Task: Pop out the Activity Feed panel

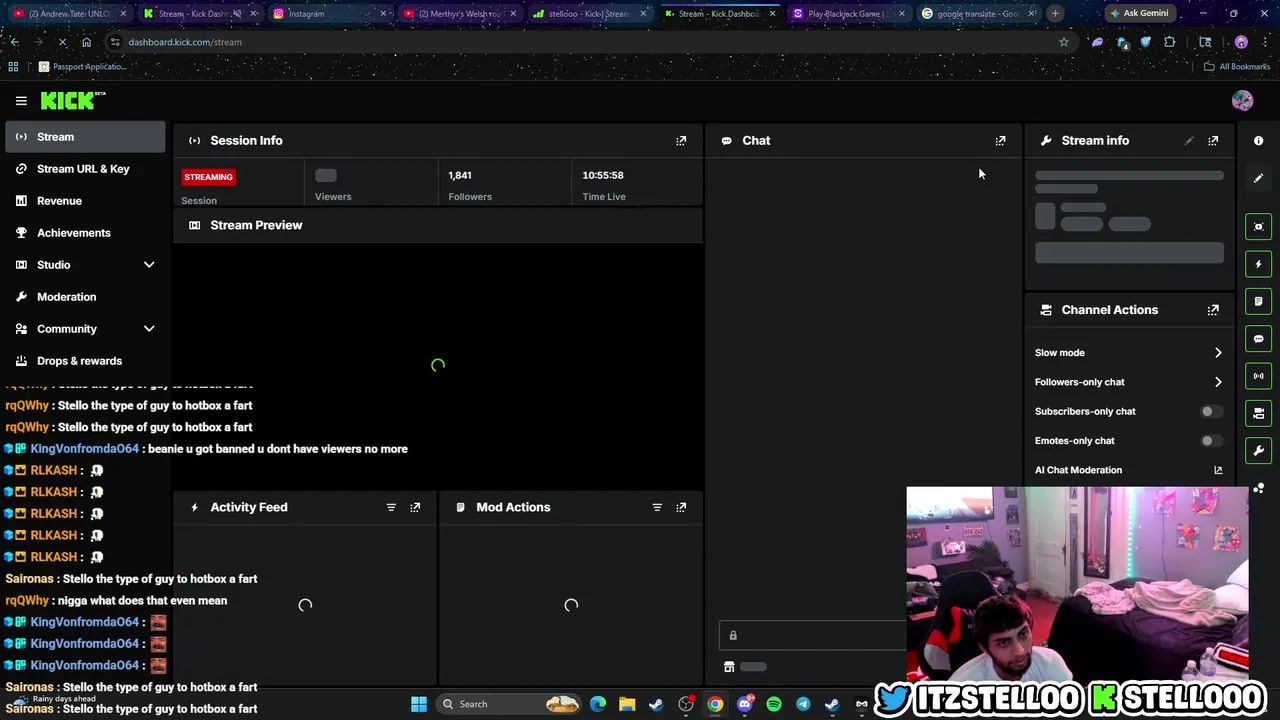Action: tap(415, 507)
